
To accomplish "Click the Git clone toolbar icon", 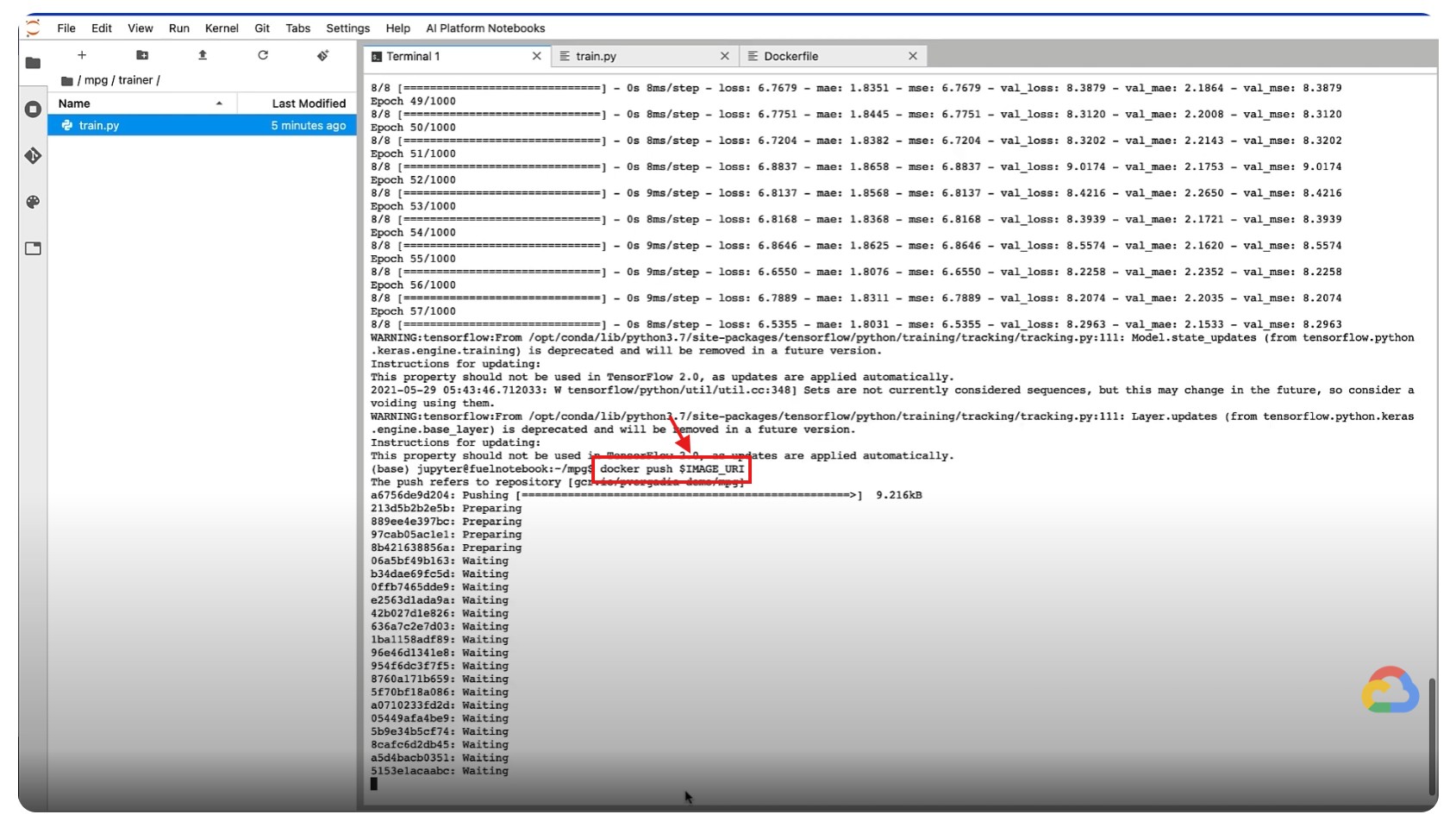I will [x=322, y=55].
